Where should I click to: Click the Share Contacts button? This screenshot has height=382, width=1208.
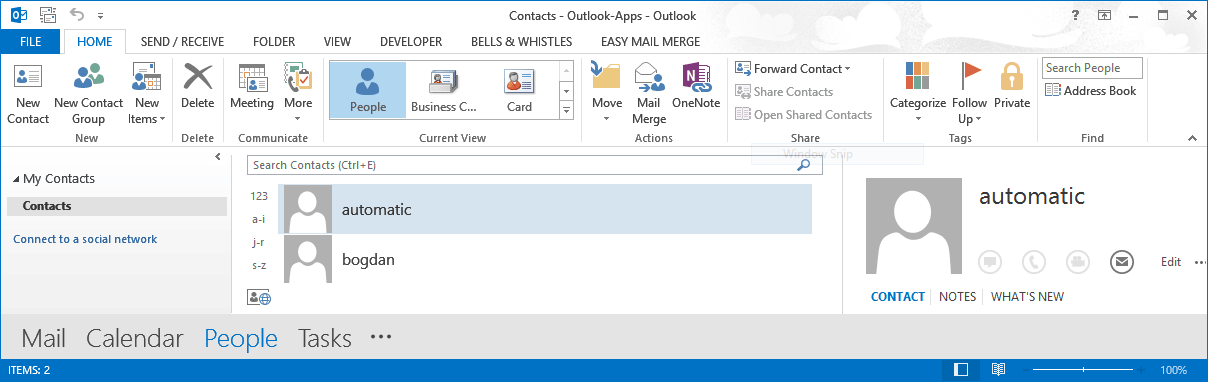(x=784, y=91)
